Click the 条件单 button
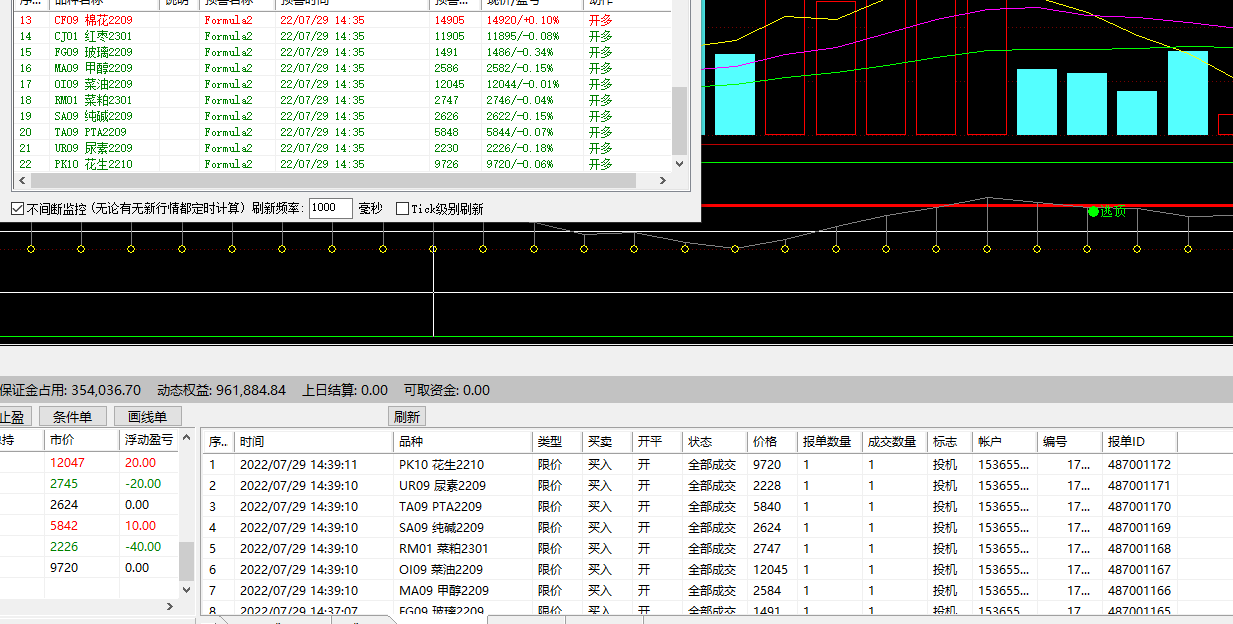Viewport: 1233px width, 624px height. (72, 417)
